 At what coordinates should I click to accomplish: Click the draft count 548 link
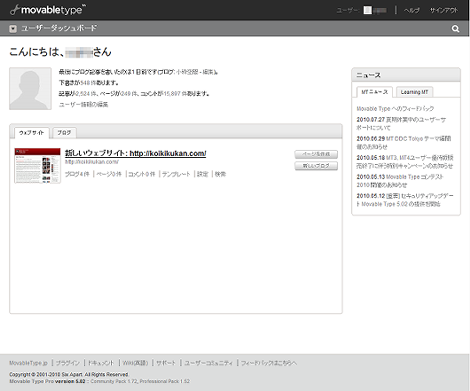(x=85, y=83)
